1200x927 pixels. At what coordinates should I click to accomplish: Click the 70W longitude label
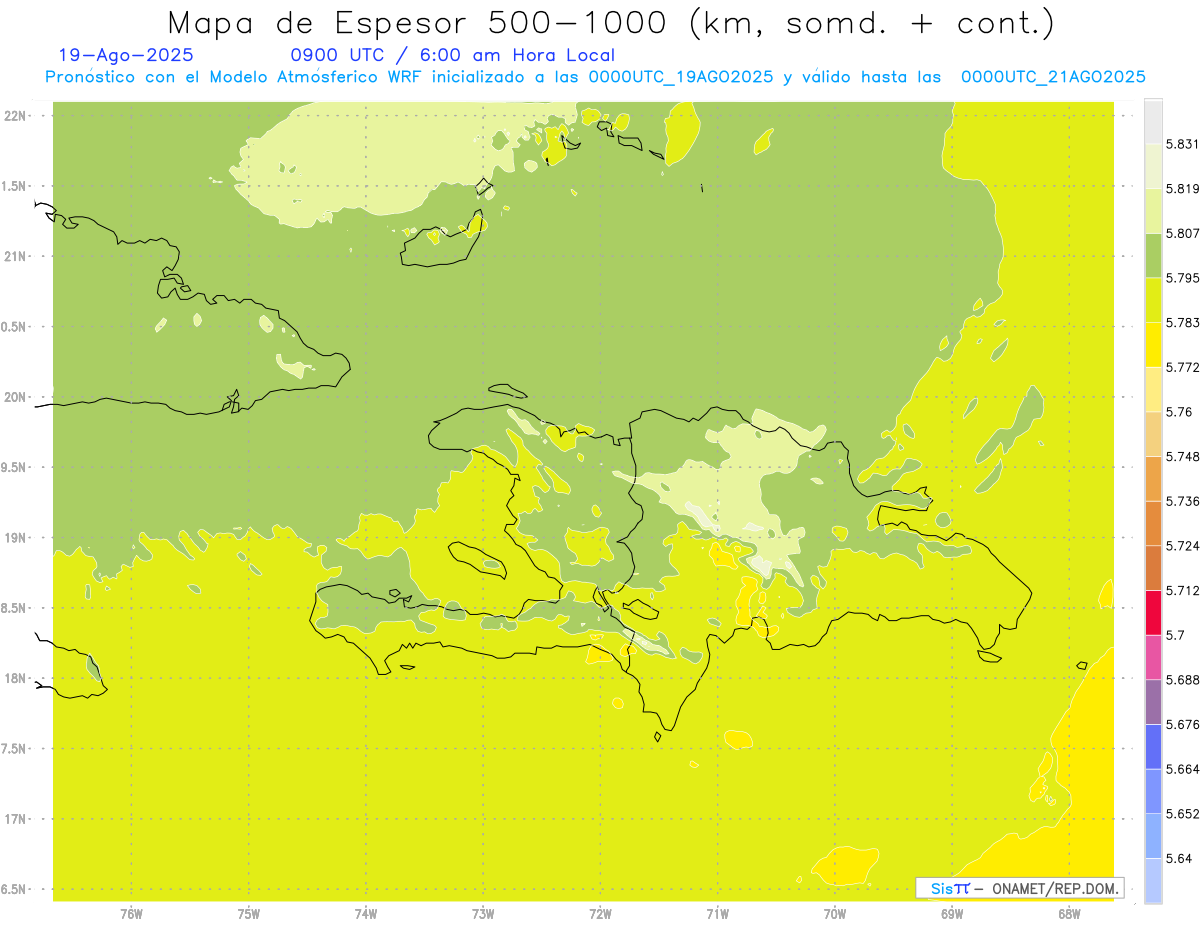click(x=835, y=914)
